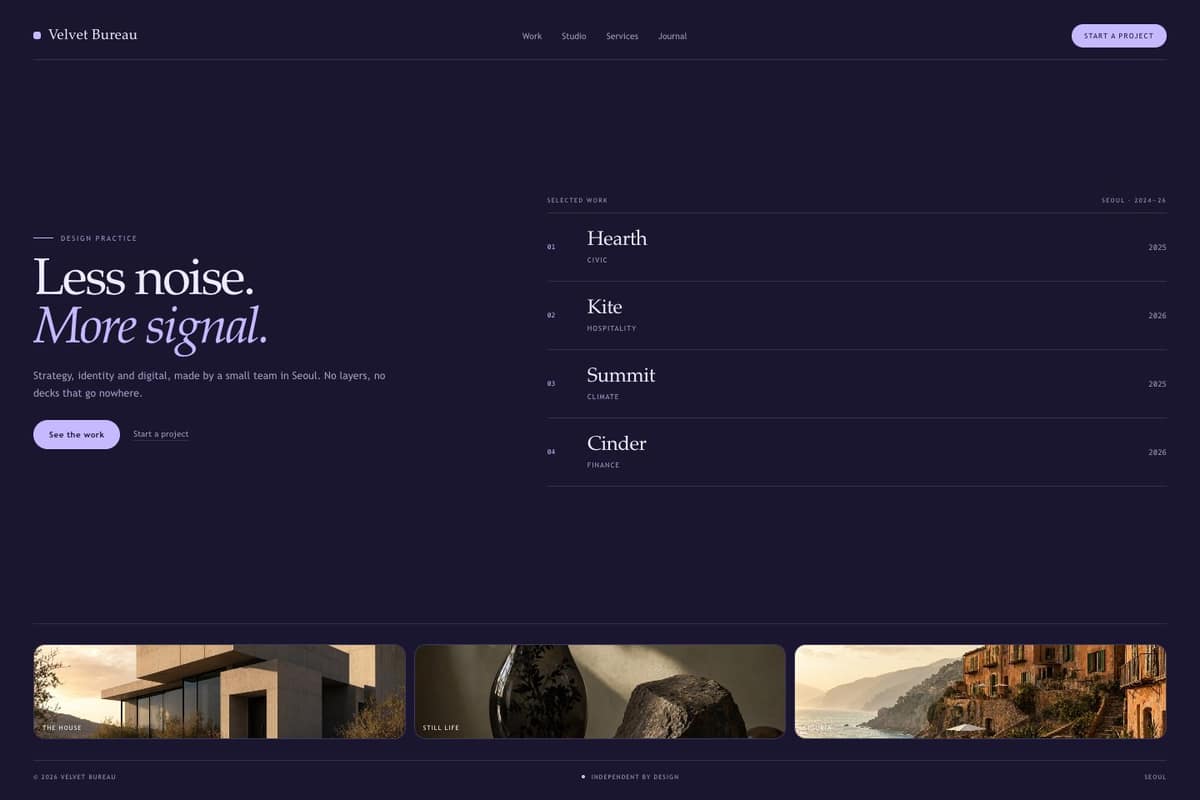Open the Cinder project title
Viewport: 1200px width, 800px height.
(617, 443)
